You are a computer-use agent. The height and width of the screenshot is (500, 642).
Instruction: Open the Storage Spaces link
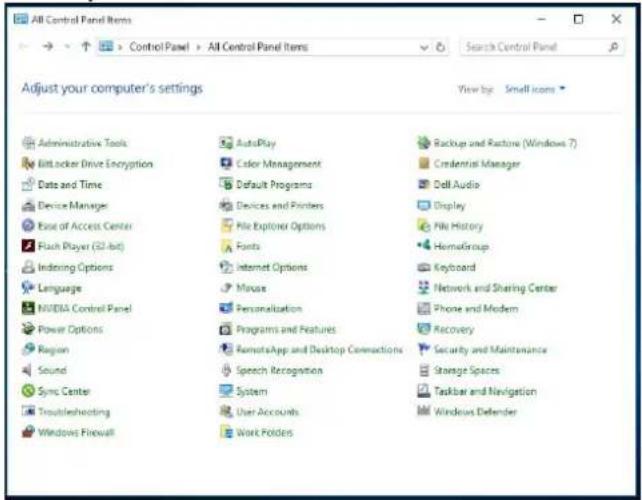(466, 370)
